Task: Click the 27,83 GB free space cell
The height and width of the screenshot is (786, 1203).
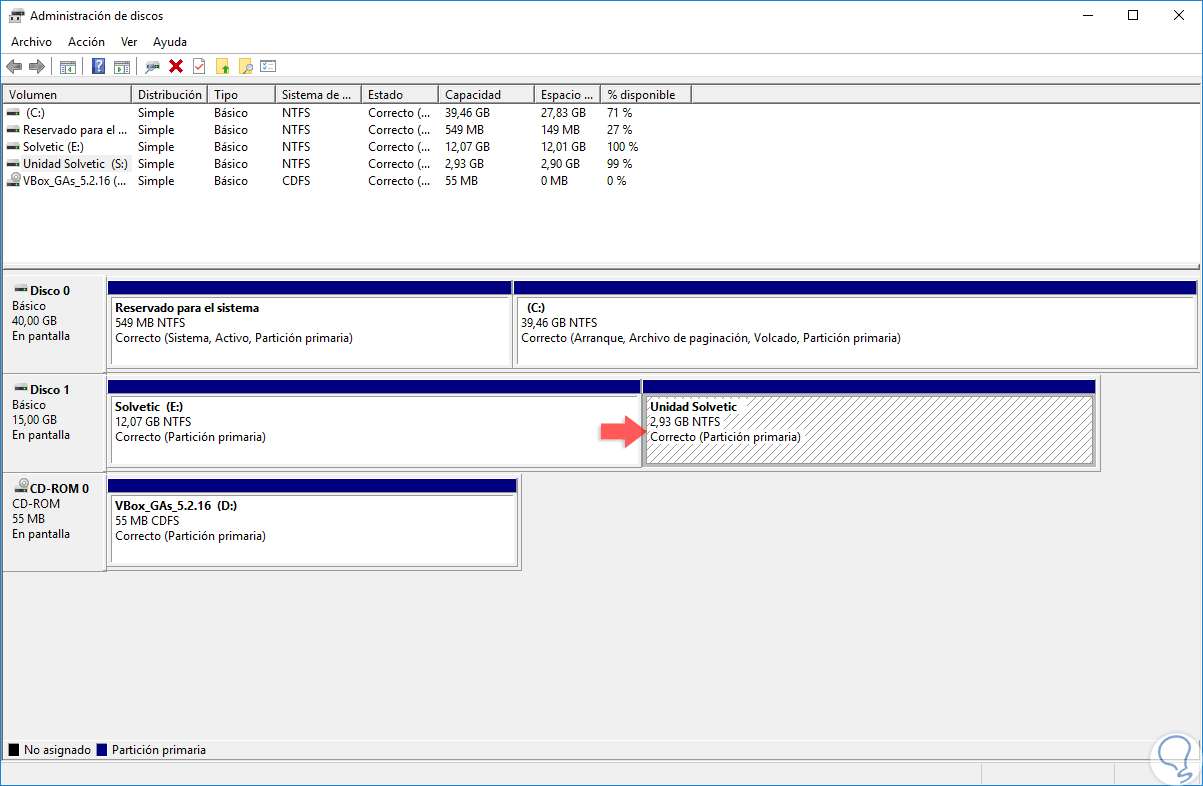Action: (563, 113)
